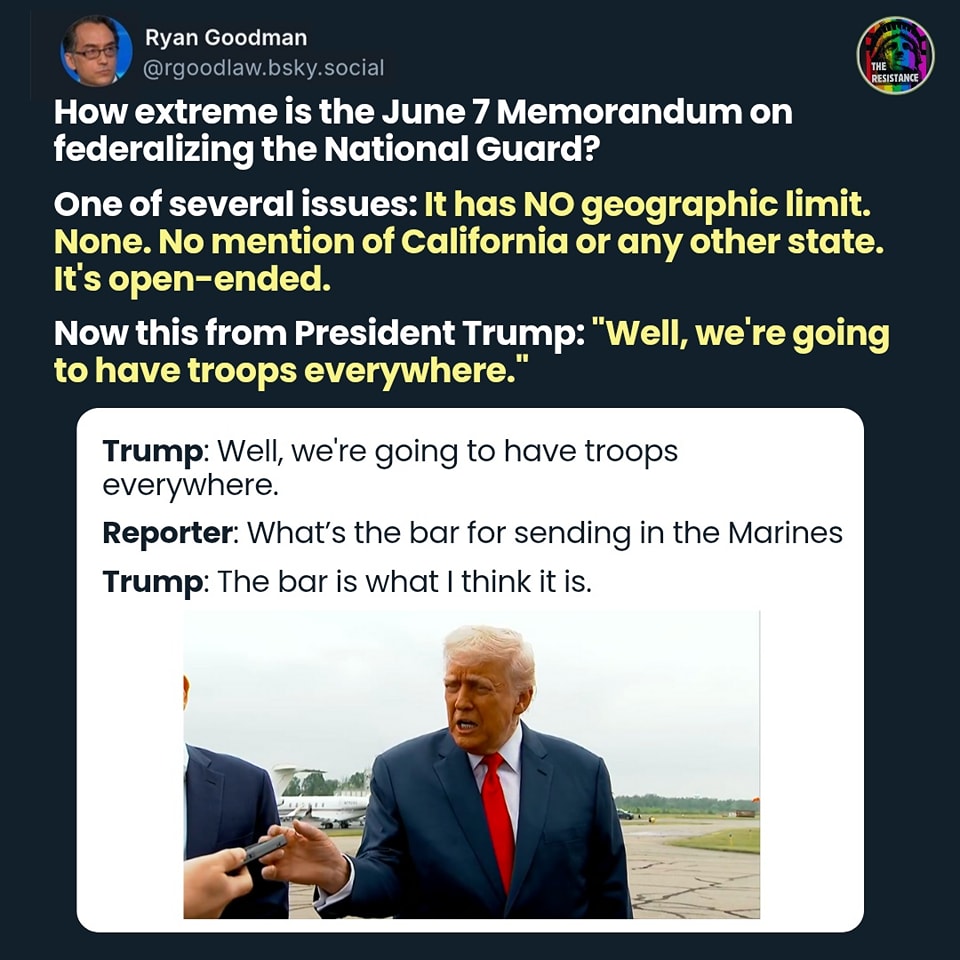Click the red necktie in the photo
The image size is (960, 960).
point(498,820)
